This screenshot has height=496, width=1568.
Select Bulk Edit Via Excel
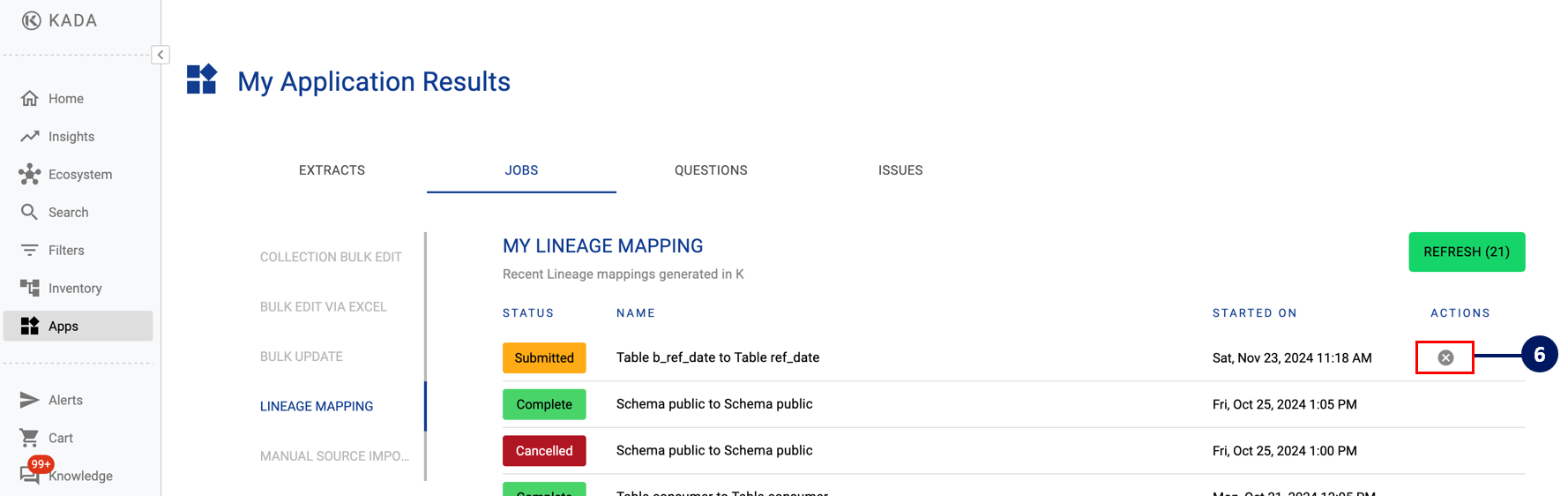pos(323,307)
